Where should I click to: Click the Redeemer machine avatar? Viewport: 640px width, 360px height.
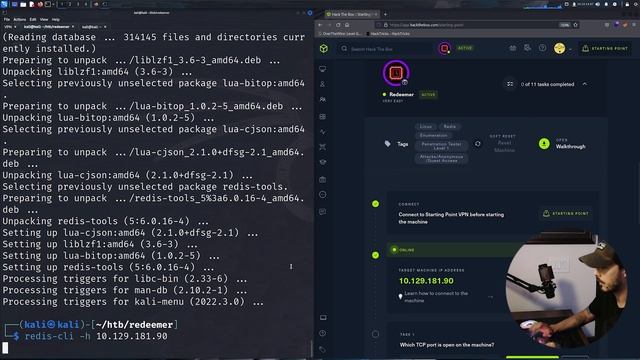pyautogui.click(x=396, y=73)
